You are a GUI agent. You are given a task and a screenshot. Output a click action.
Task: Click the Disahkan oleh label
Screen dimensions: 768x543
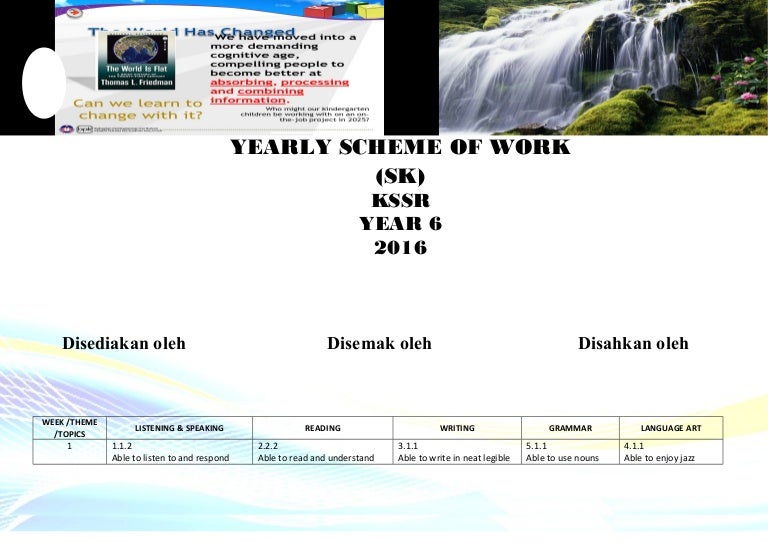click(633, 344)
